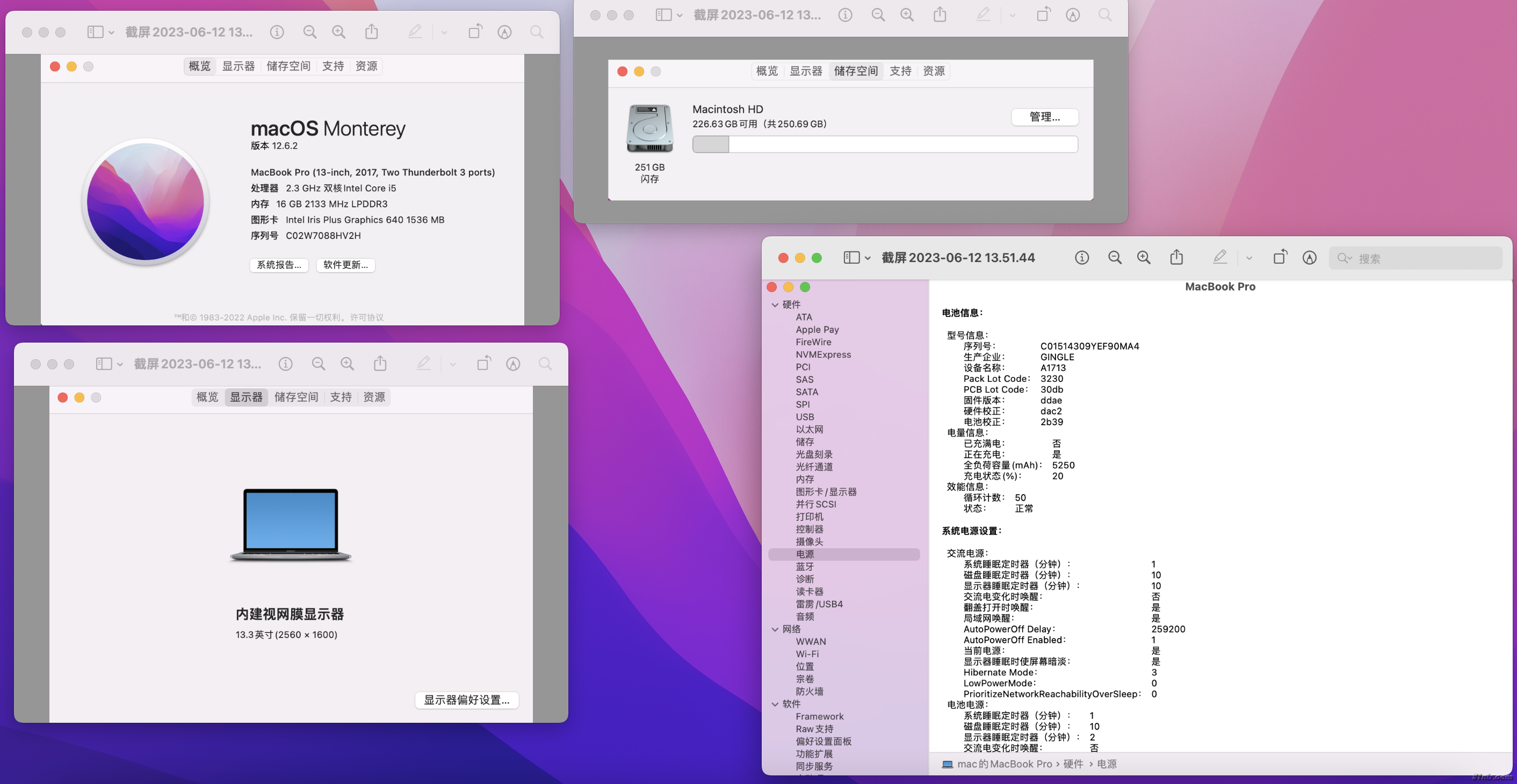The image size is (1517, 784).
Task: Zoom in on the Macintosh HD storage window
Action: click(907, 14)
